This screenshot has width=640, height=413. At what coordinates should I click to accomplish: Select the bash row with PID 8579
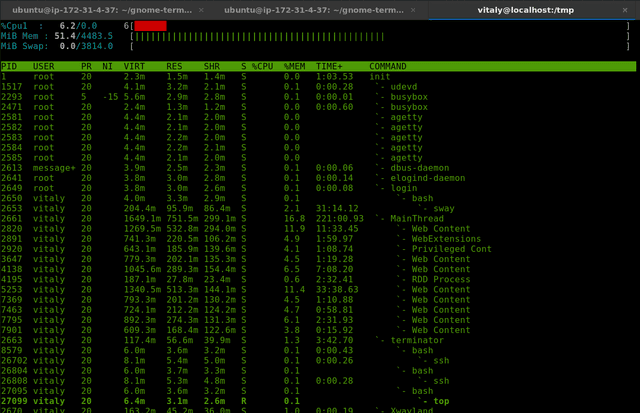(318, 351)
